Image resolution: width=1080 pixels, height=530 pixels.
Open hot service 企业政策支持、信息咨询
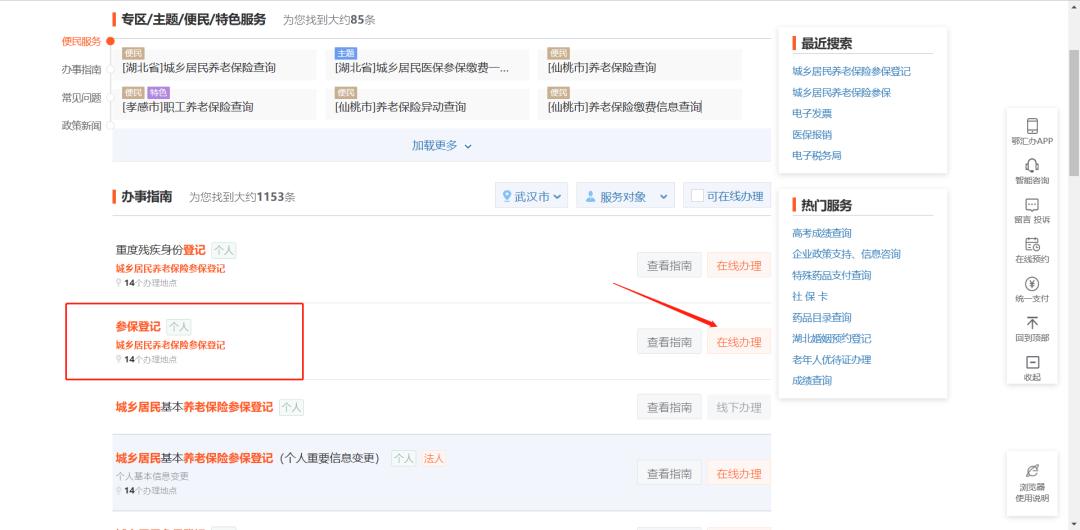click(847, 254)
